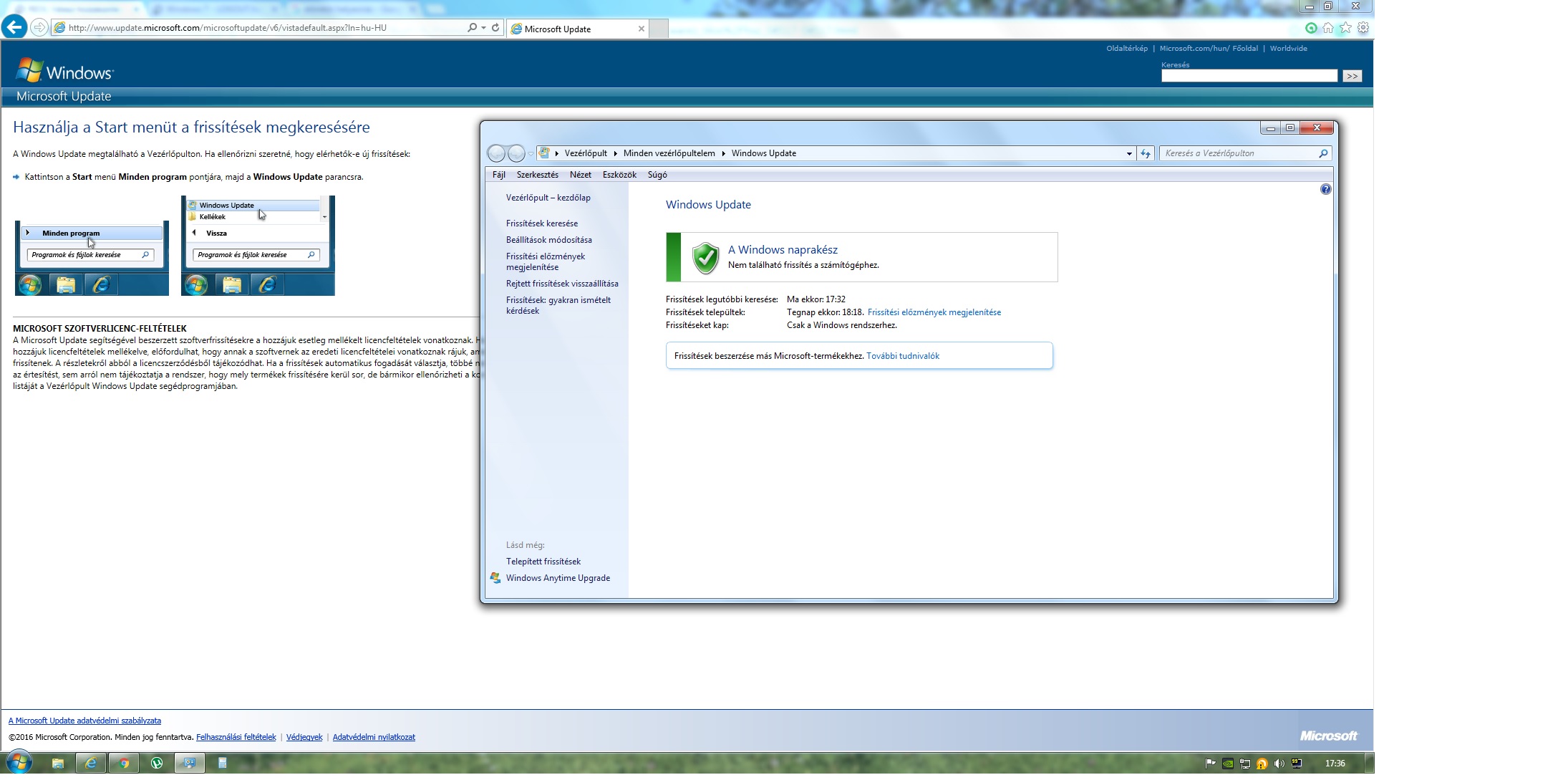Open Calculator from taskbar
The image size is (1568, 780).
pos(223,764)
